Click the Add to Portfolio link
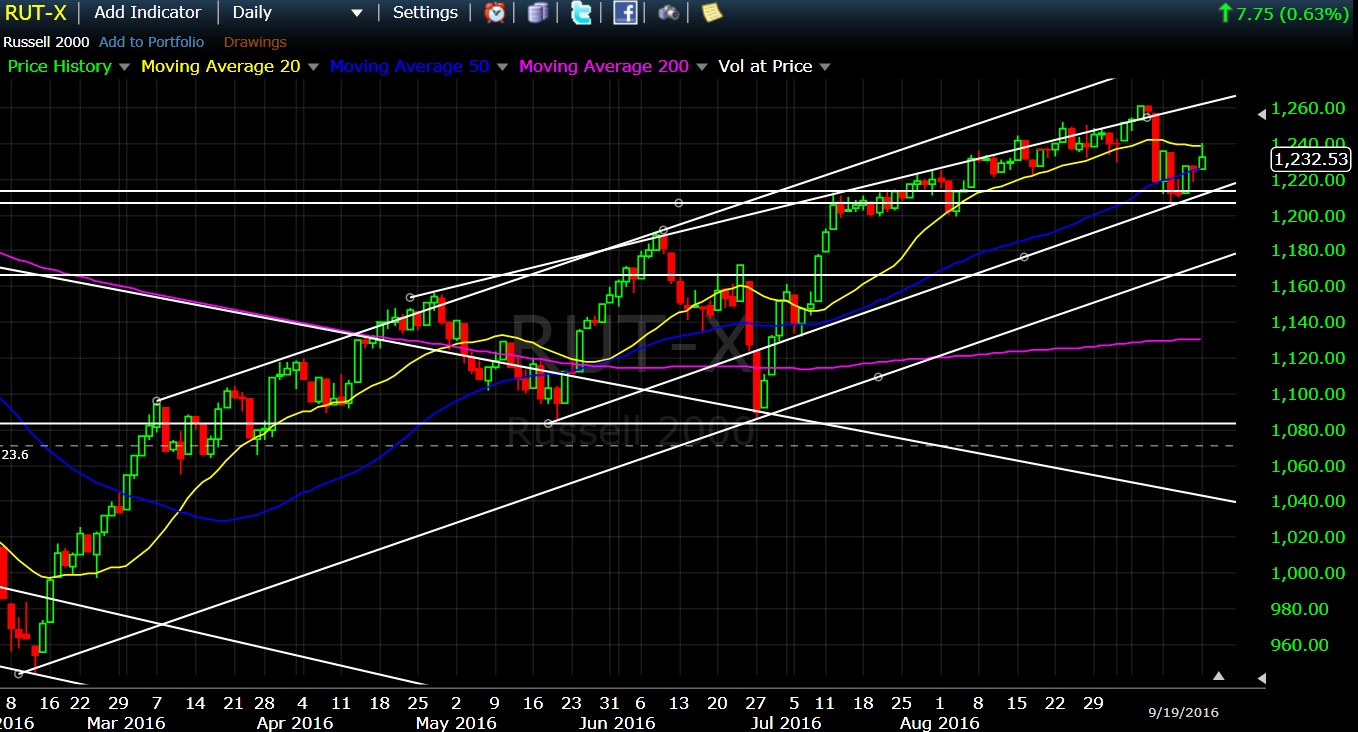Screen dimensions: 1358x732 151,42
